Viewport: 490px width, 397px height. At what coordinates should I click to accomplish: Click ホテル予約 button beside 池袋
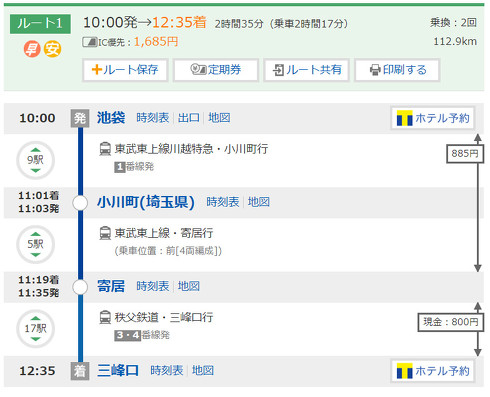[x=433, y=118]
